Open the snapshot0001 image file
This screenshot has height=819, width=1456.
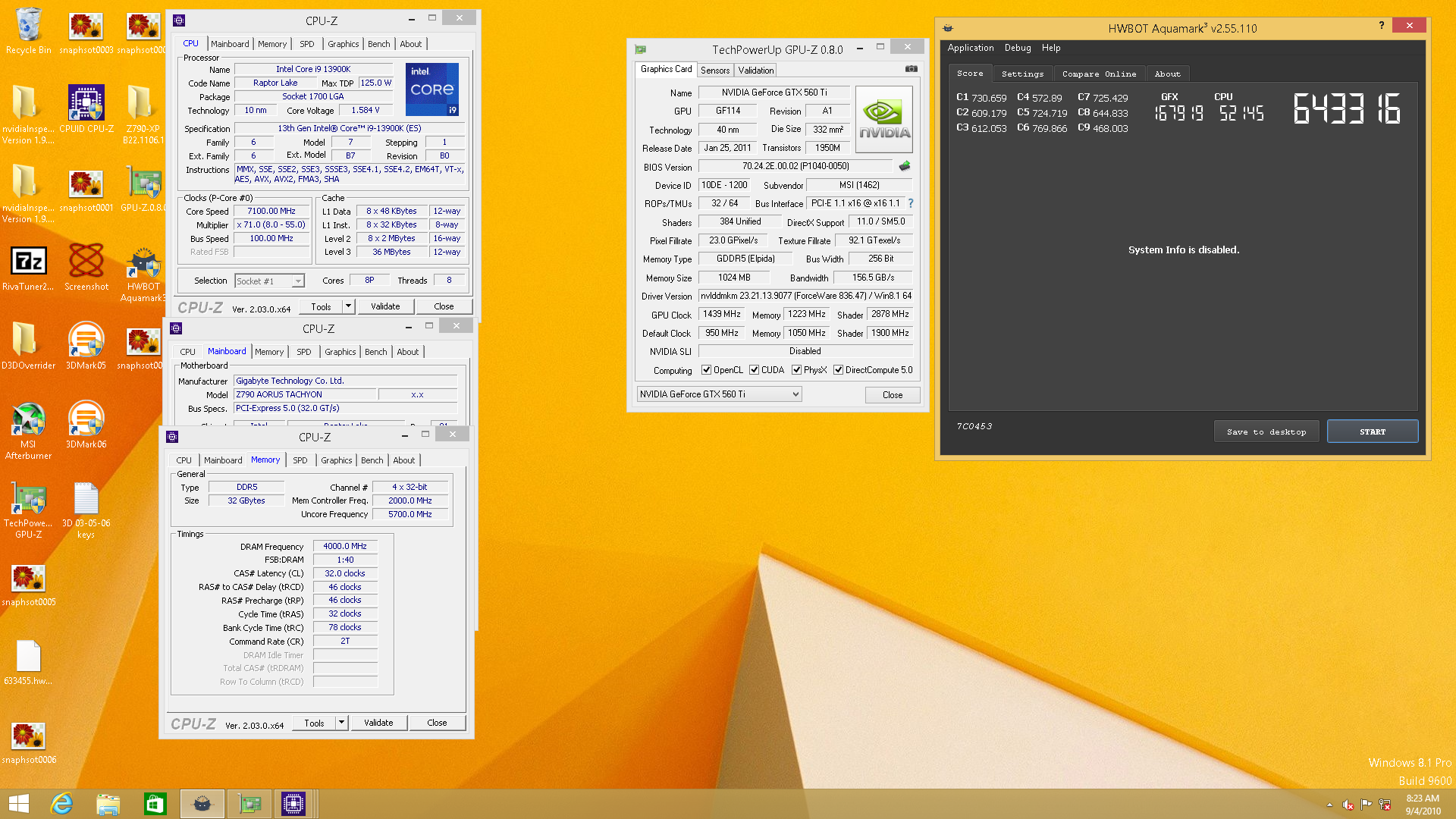(86, 191)
